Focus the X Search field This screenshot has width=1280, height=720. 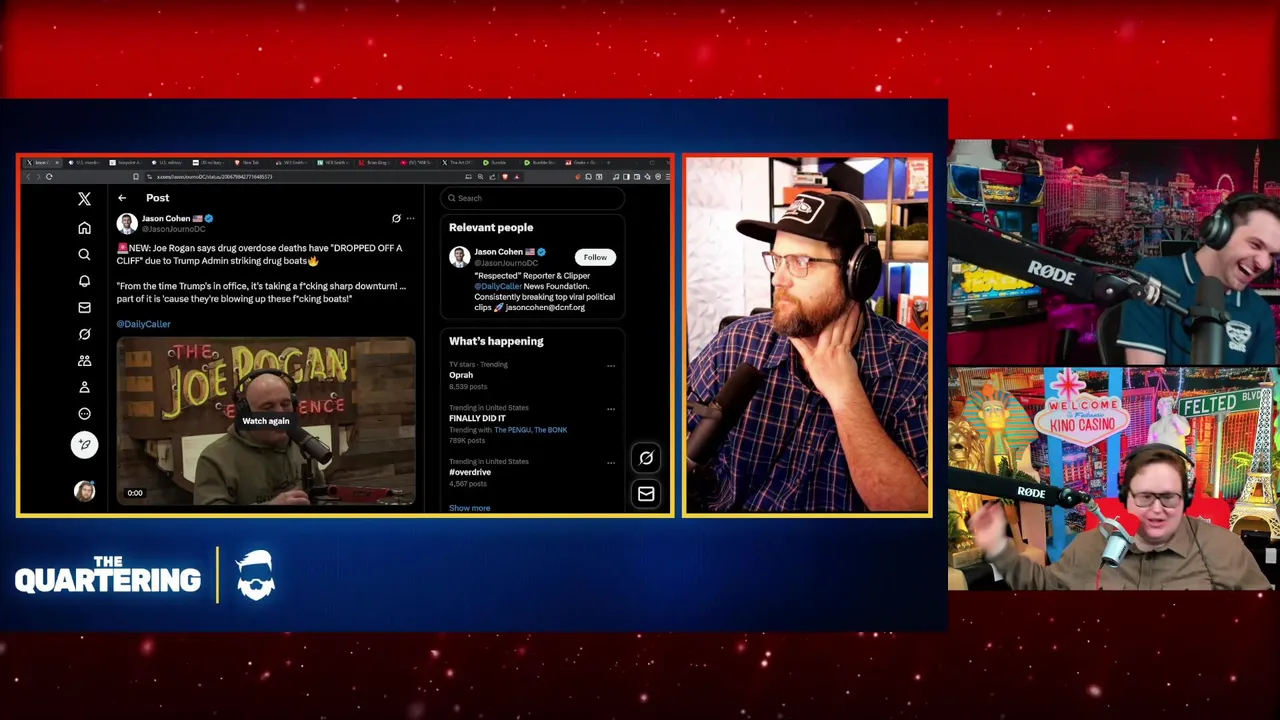pos(534,198)
